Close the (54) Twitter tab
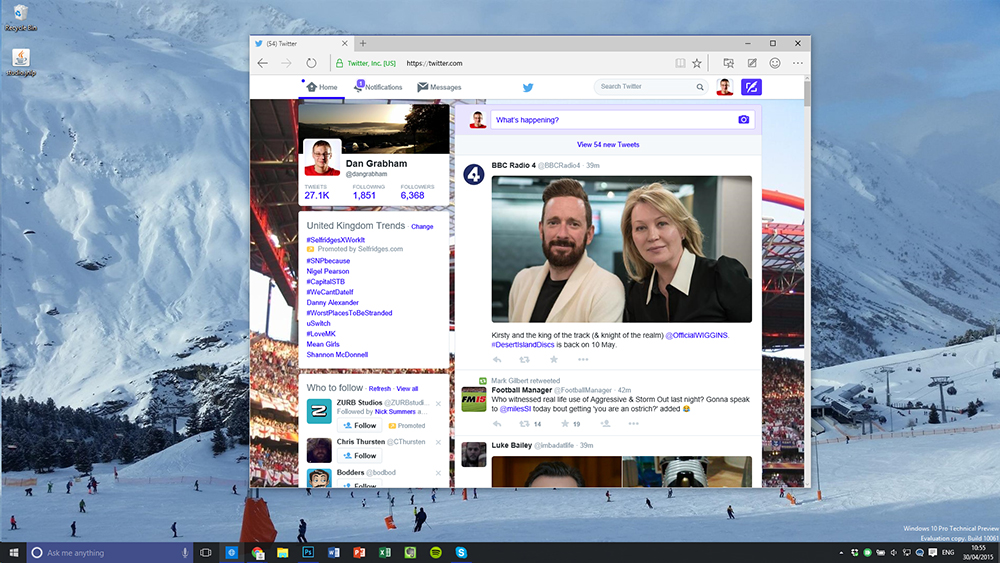The image size is (1000, 563). click(344, 43)
